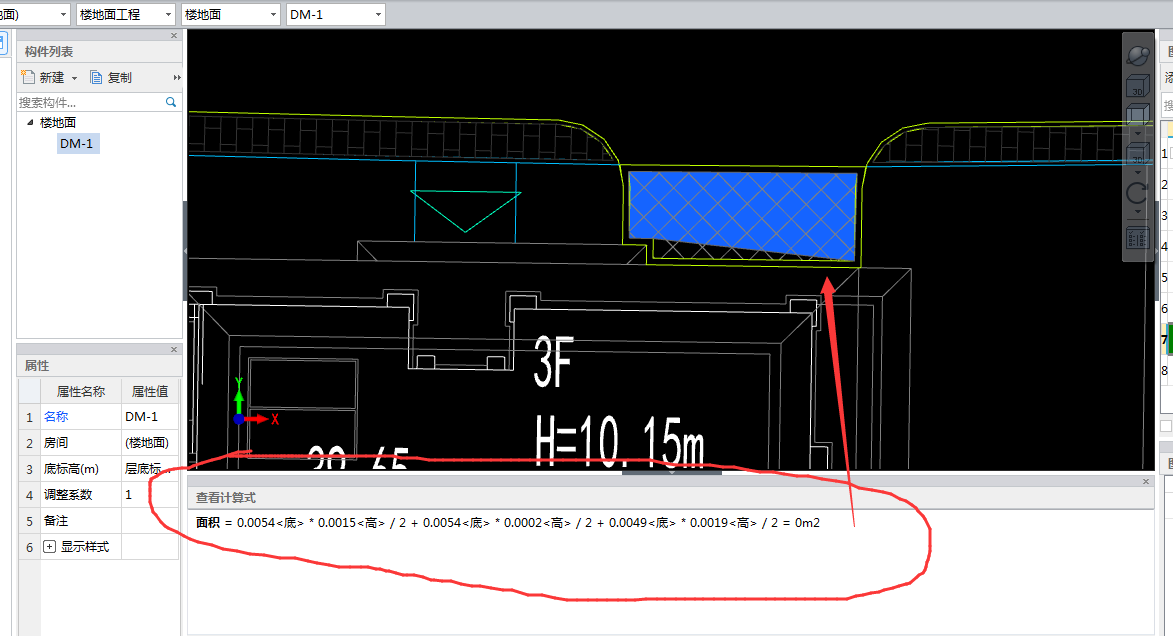Image resolution: width=1173 pixels, height=636 pixels.
Task: Click the 房间 property label
Action: tap(56, 443)
